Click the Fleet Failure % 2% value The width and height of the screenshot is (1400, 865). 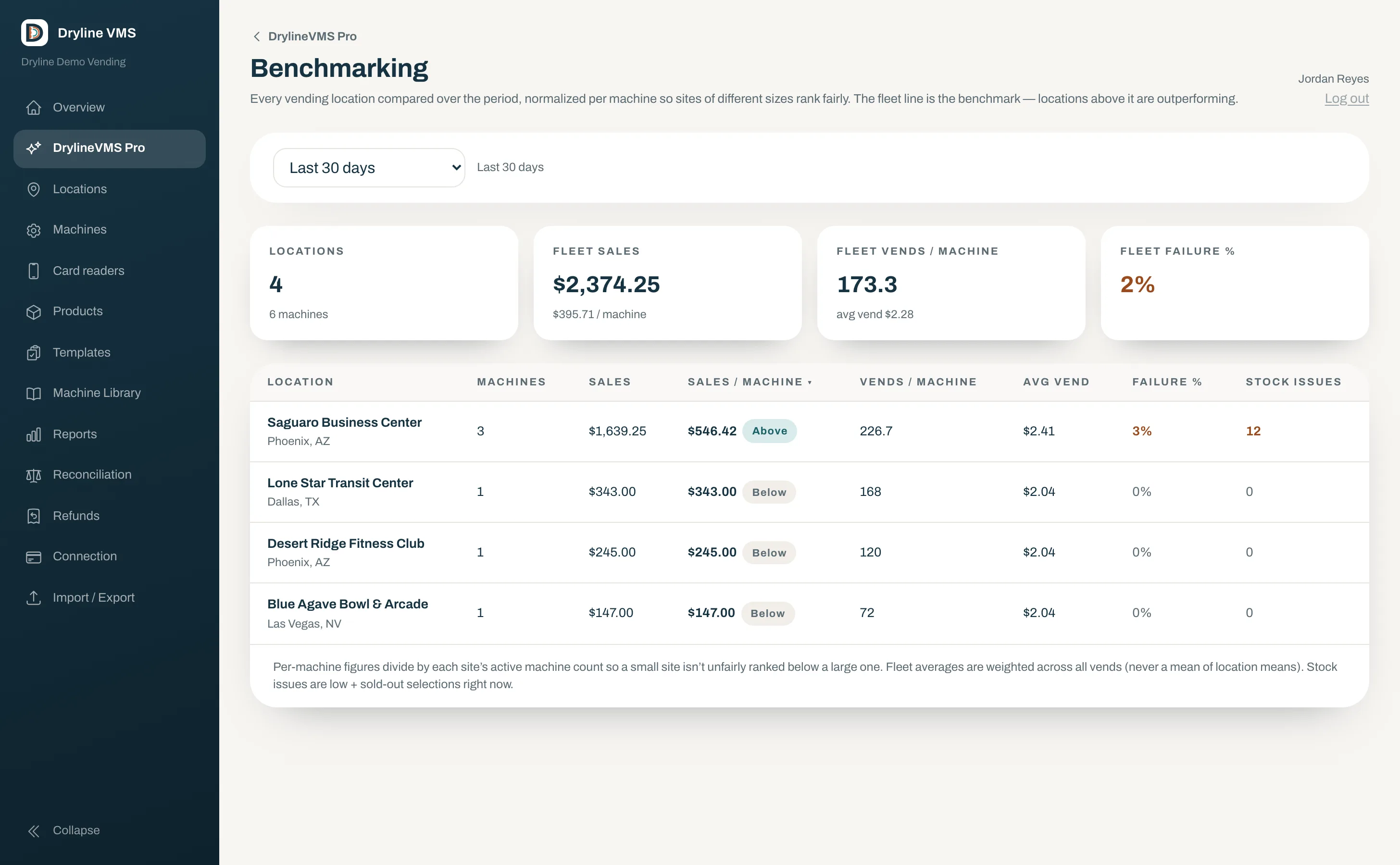[1137, 285]
